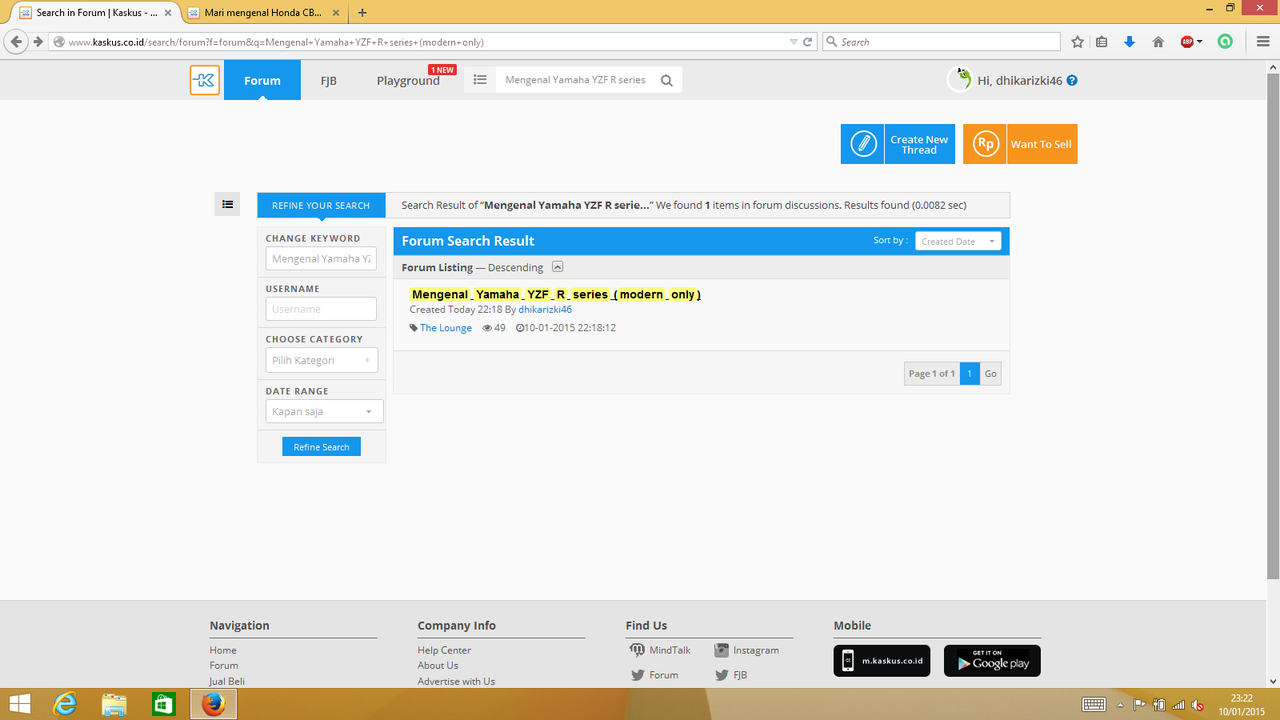Click the user avatar next to dhikarizki46
Viewport: 1280px width, 720px height.
pyautogui.click(x=959, y=80)
